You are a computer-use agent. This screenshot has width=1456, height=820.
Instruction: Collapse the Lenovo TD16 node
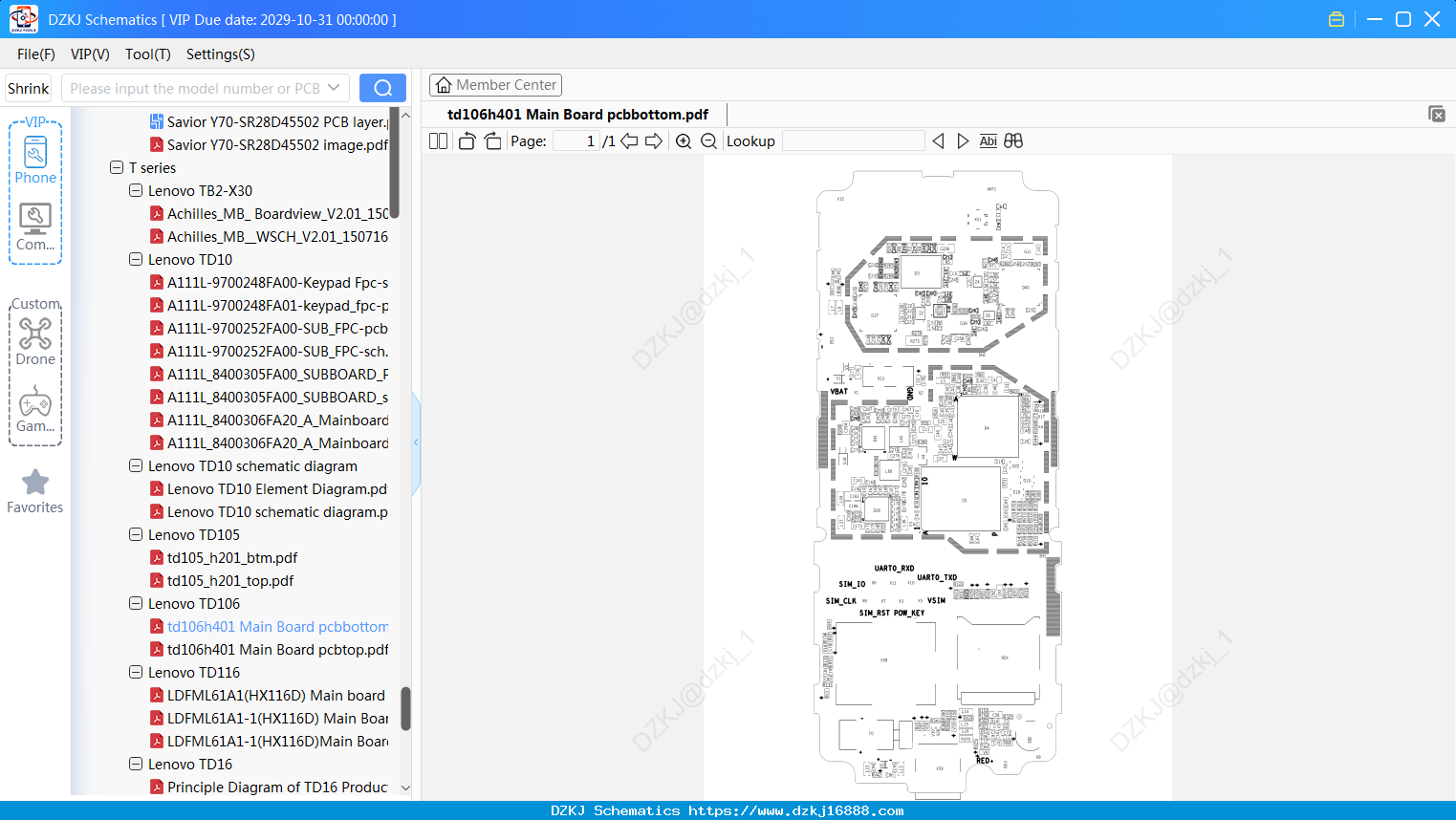click(136, 764)
